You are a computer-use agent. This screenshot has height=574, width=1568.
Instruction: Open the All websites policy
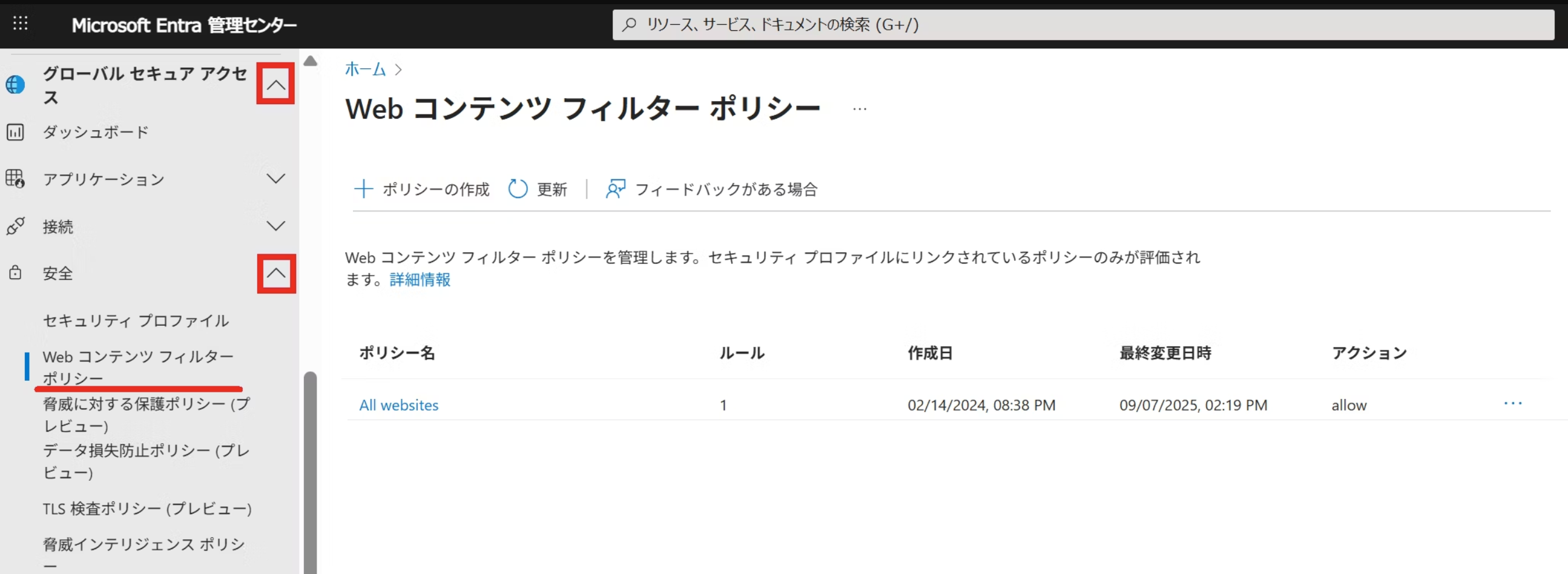[399, 405]
